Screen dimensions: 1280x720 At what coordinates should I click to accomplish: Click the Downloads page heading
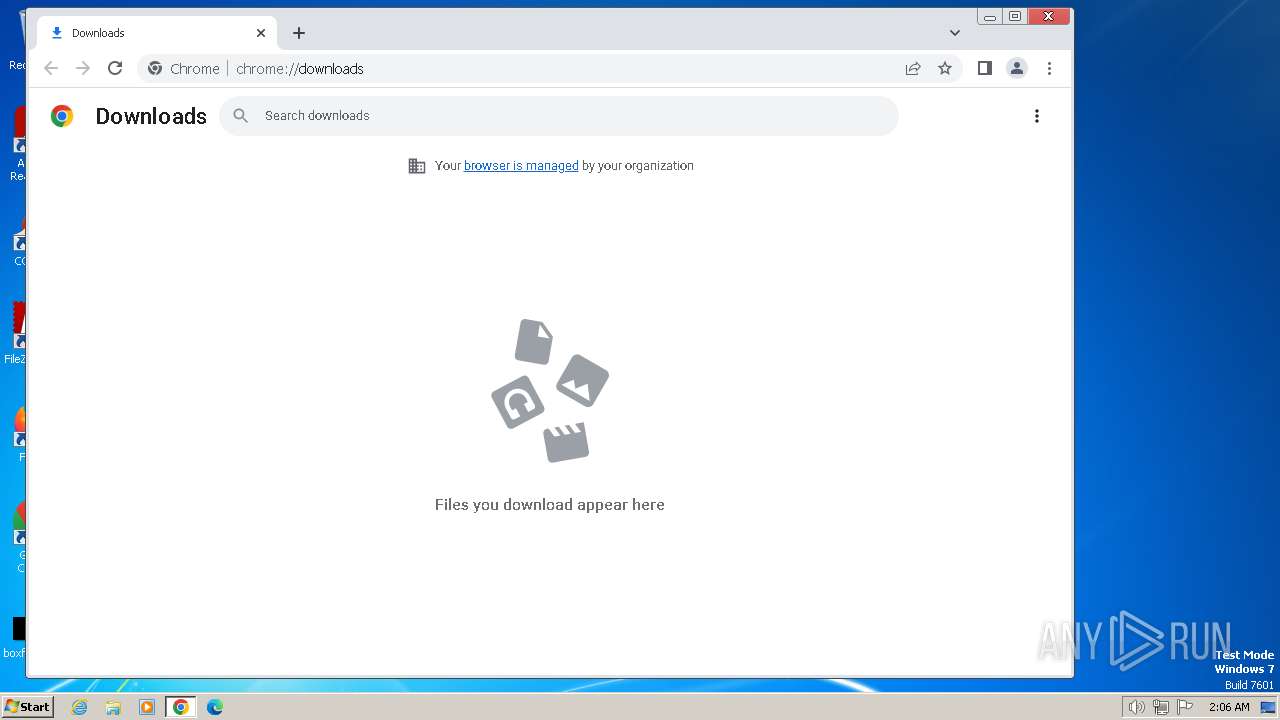pyautogui.click(x=151, y=116)
